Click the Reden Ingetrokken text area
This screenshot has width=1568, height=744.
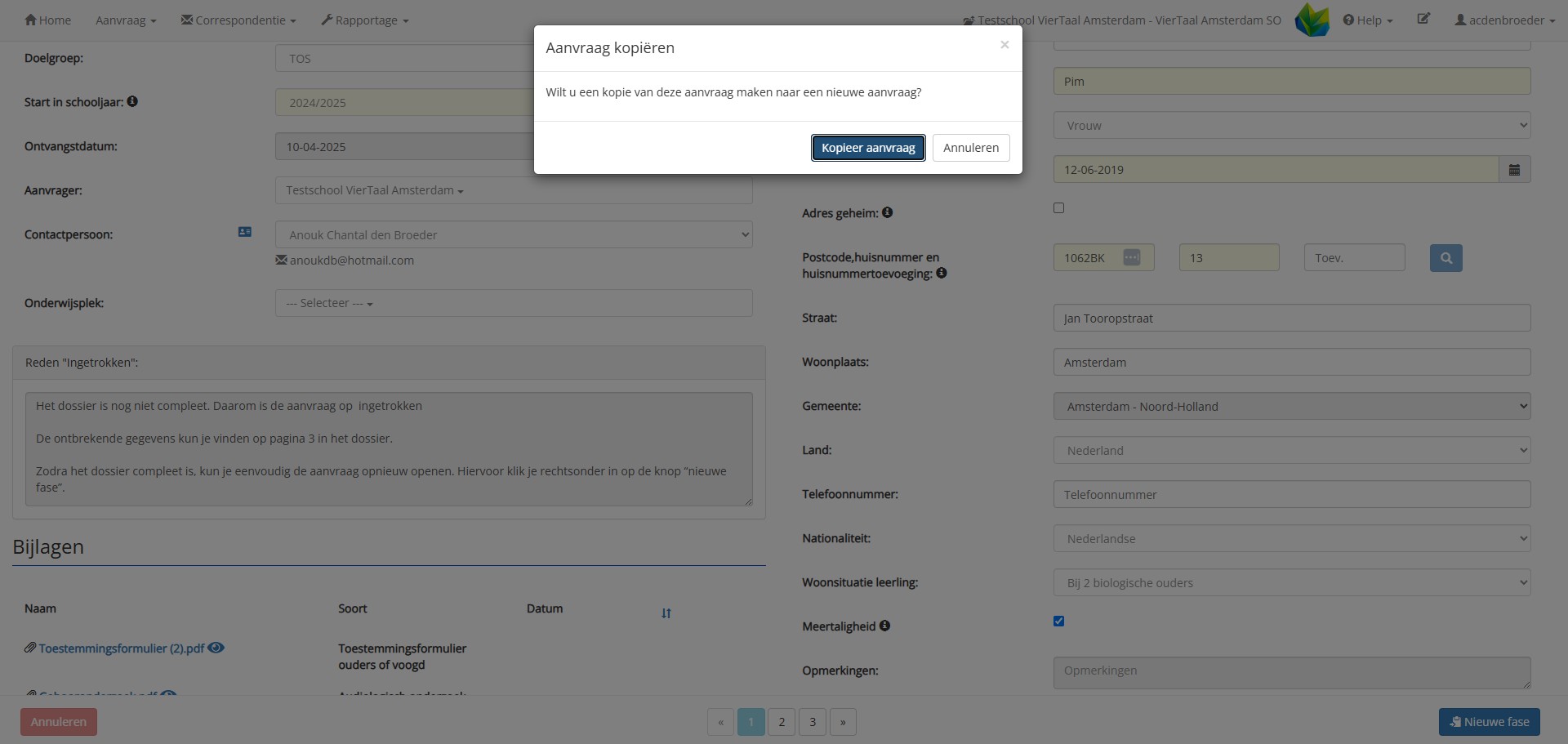(389, 449)
